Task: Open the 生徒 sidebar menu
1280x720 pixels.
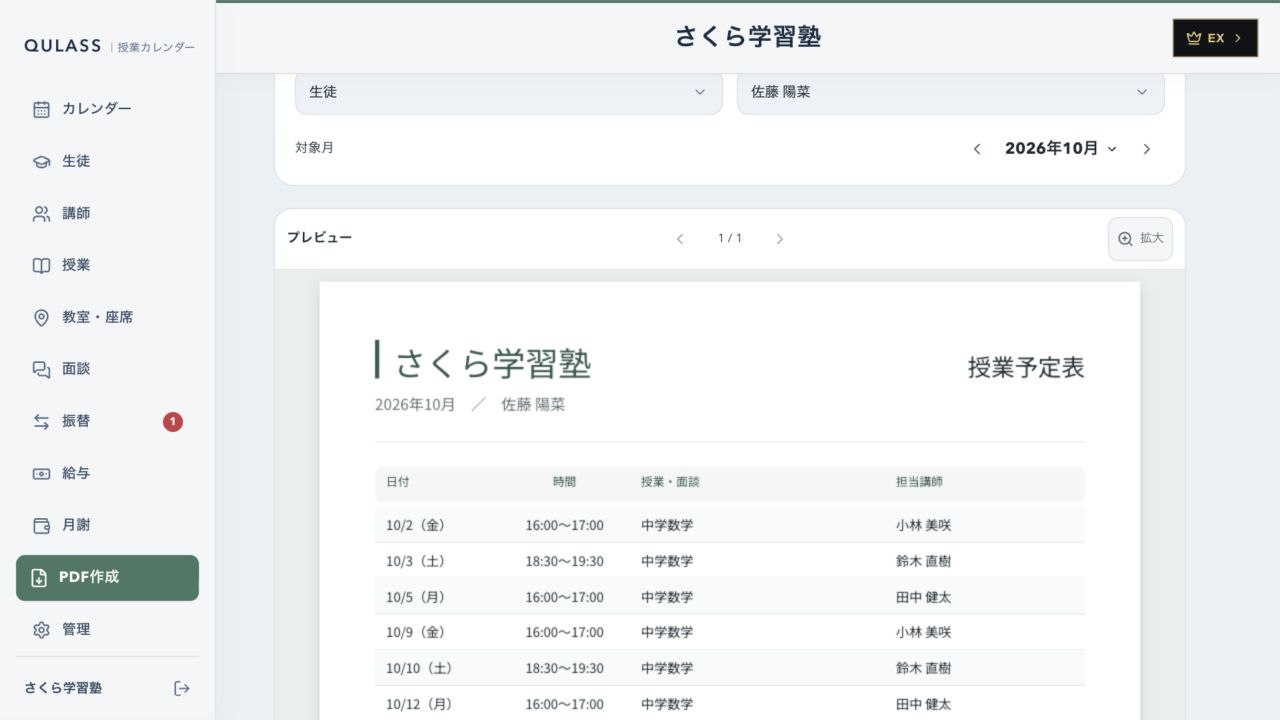Action: (107, 161)
